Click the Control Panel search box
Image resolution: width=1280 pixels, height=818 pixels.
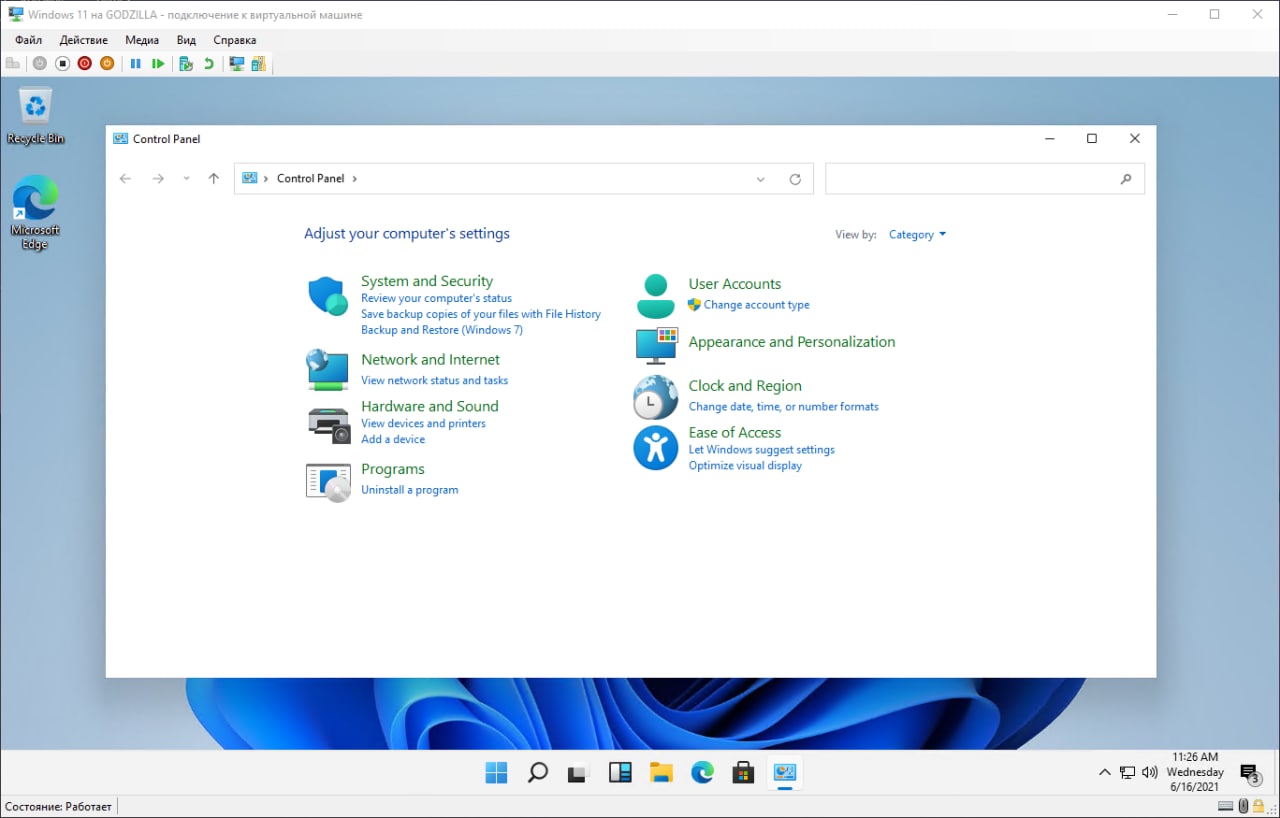pyautogui.click(x=984, y=179)
